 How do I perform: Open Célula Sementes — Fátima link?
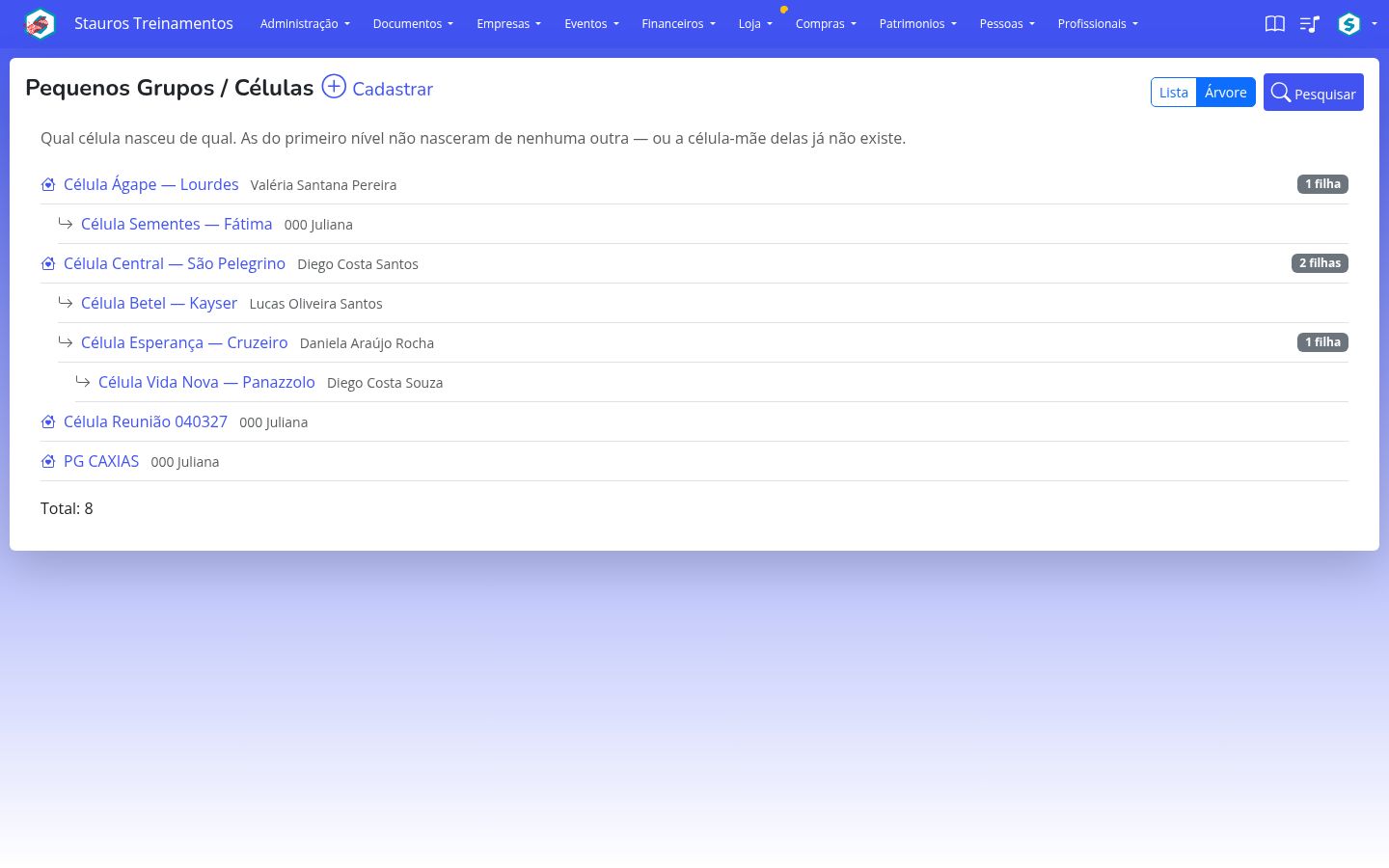point(177,224)
